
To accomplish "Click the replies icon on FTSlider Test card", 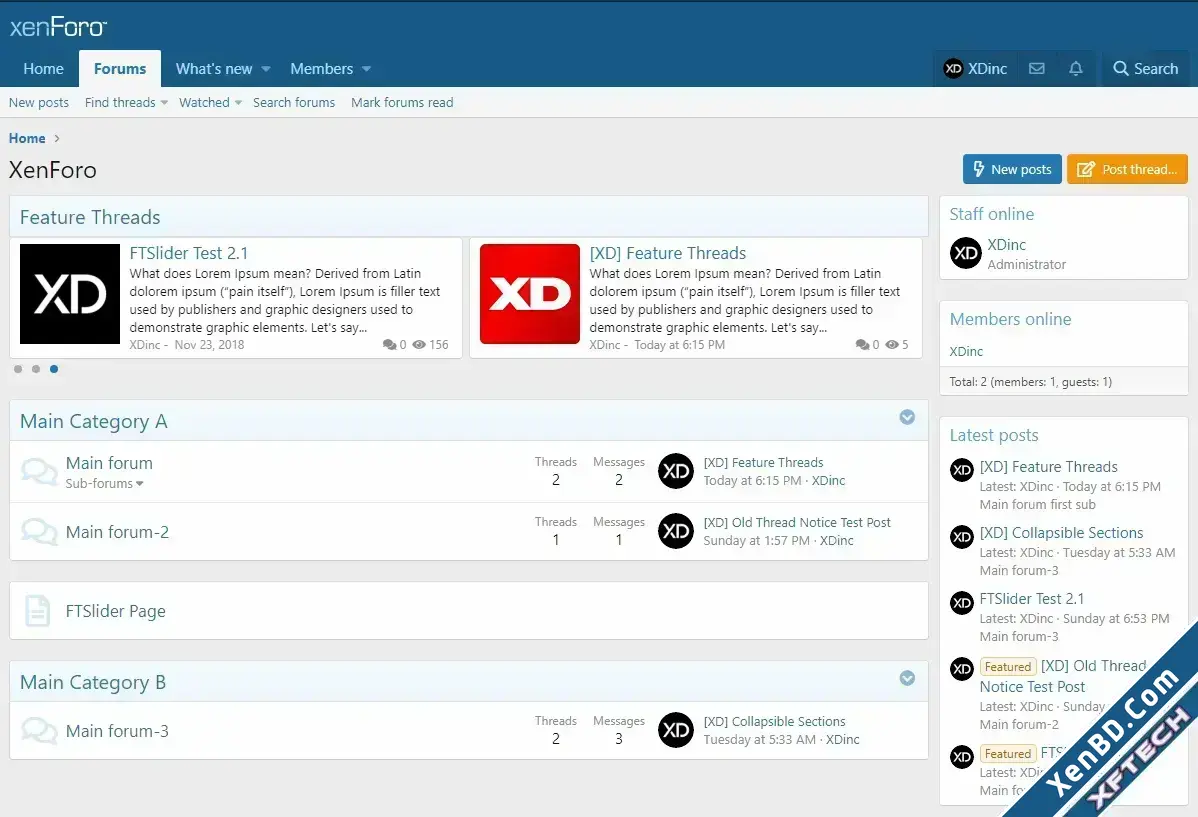I will pyautogui.click(x=390, y=345).
